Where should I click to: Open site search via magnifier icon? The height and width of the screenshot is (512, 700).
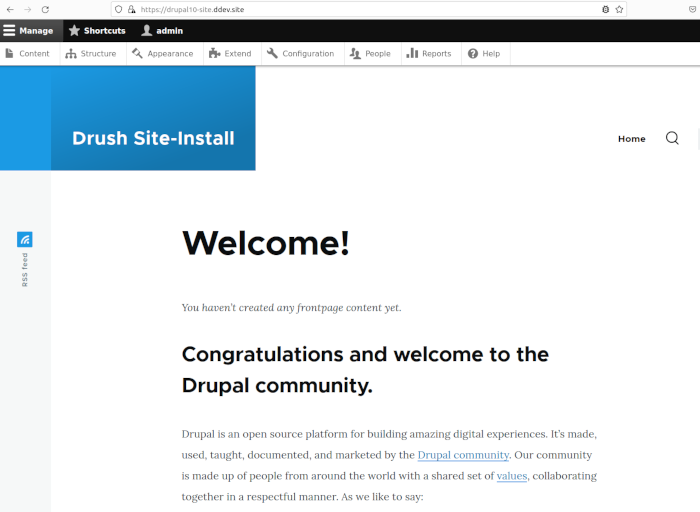pyautogui.click(x=672, y=138)
